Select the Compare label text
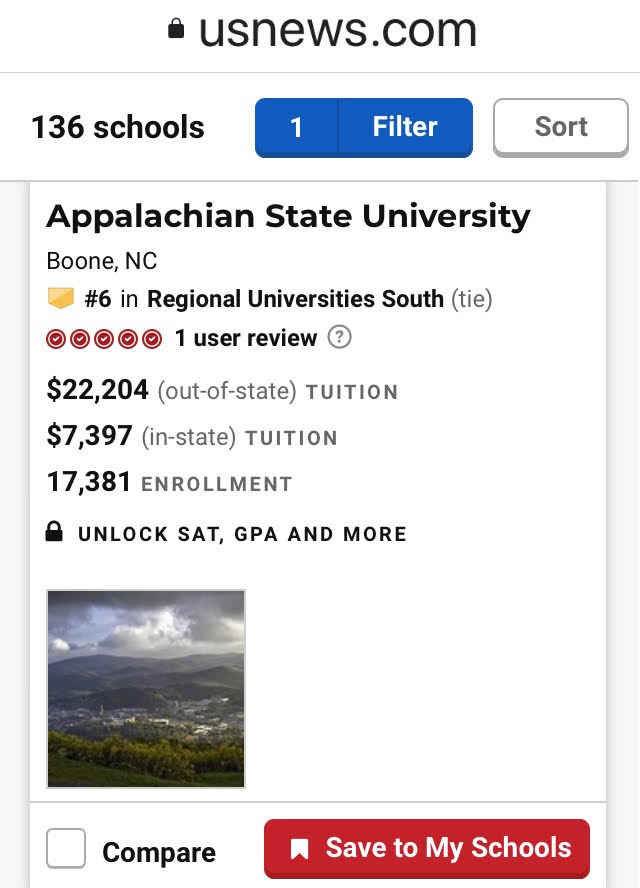The width and height of the screenshot is (640, 888). pos(159,852)
